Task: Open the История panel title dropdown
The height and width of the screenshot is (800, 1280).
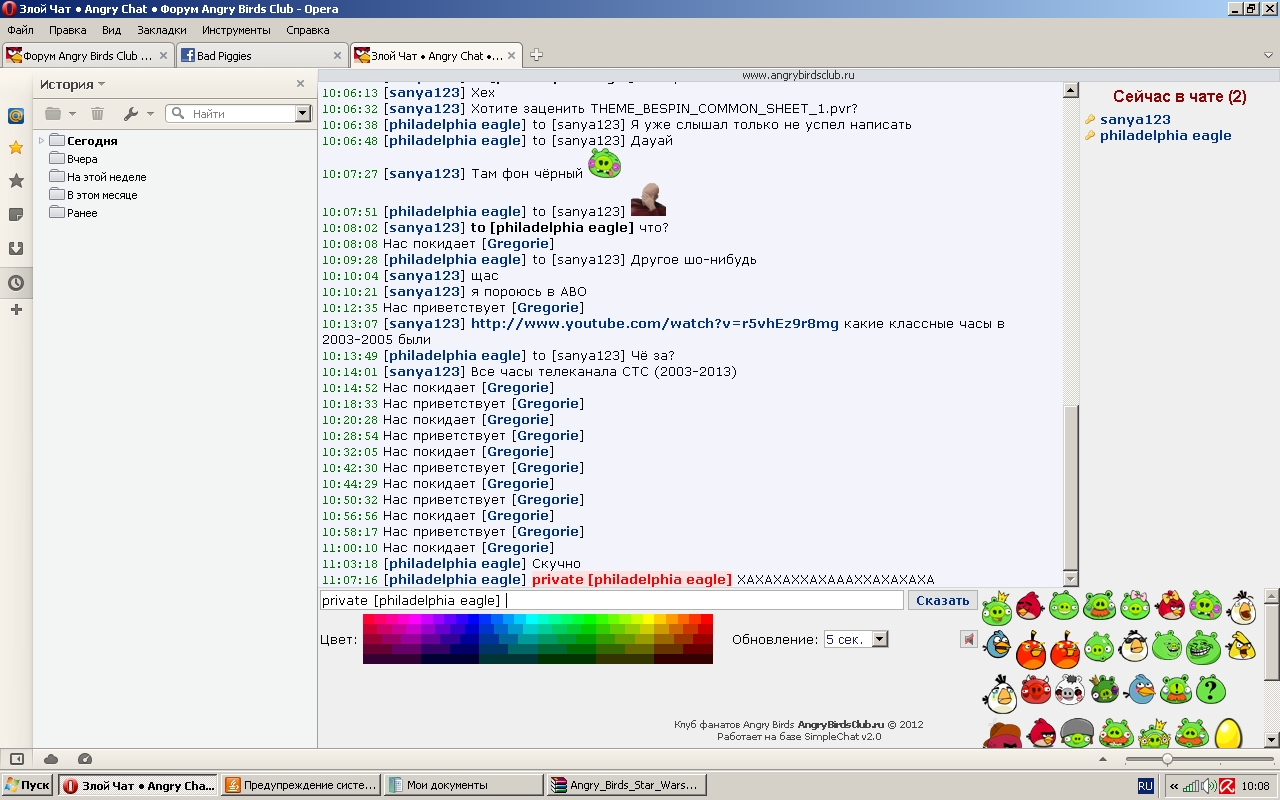Action: 73,85
